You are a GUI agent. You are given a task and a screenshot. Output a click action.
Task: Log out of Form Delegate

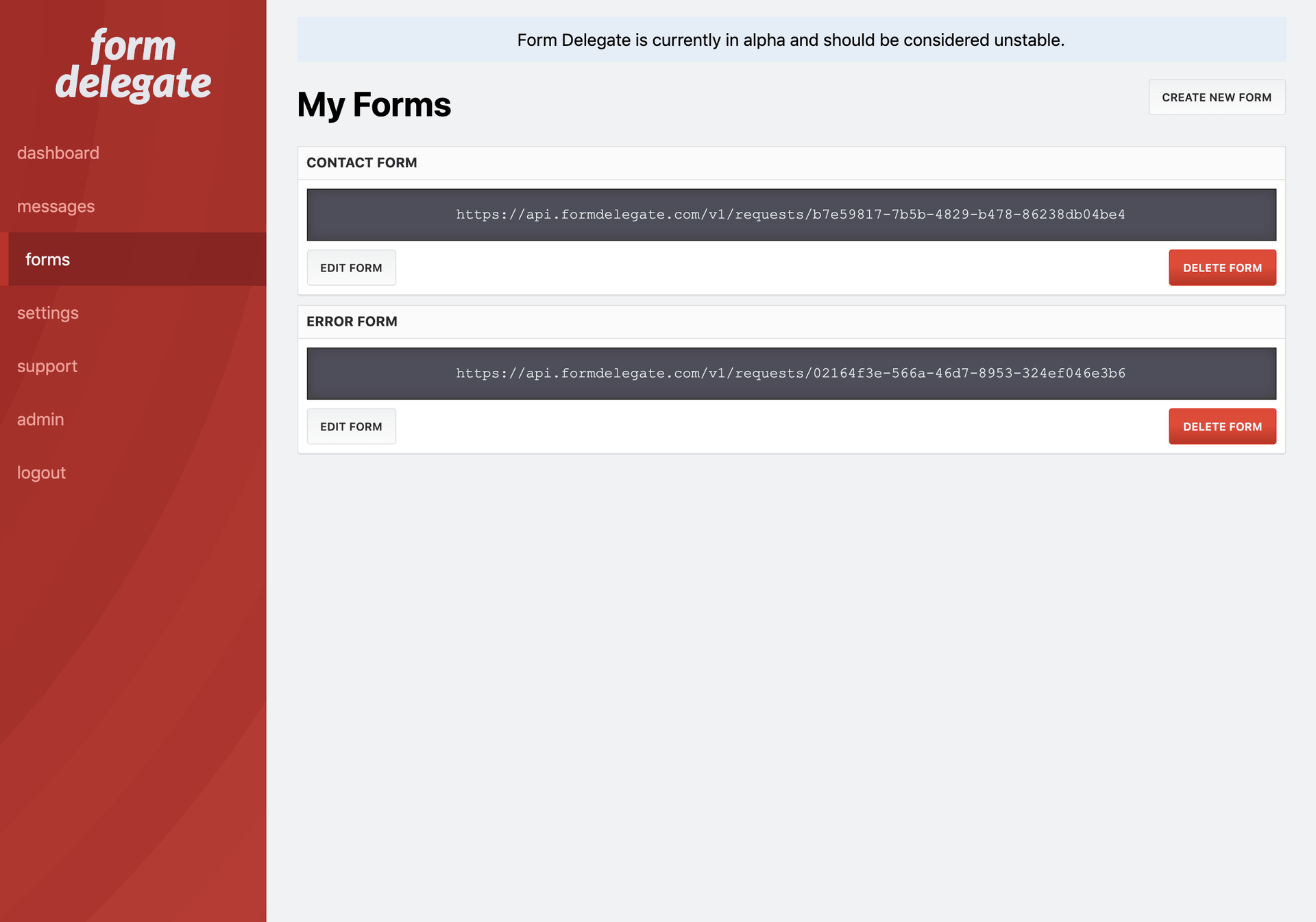[x=41, y=472]
